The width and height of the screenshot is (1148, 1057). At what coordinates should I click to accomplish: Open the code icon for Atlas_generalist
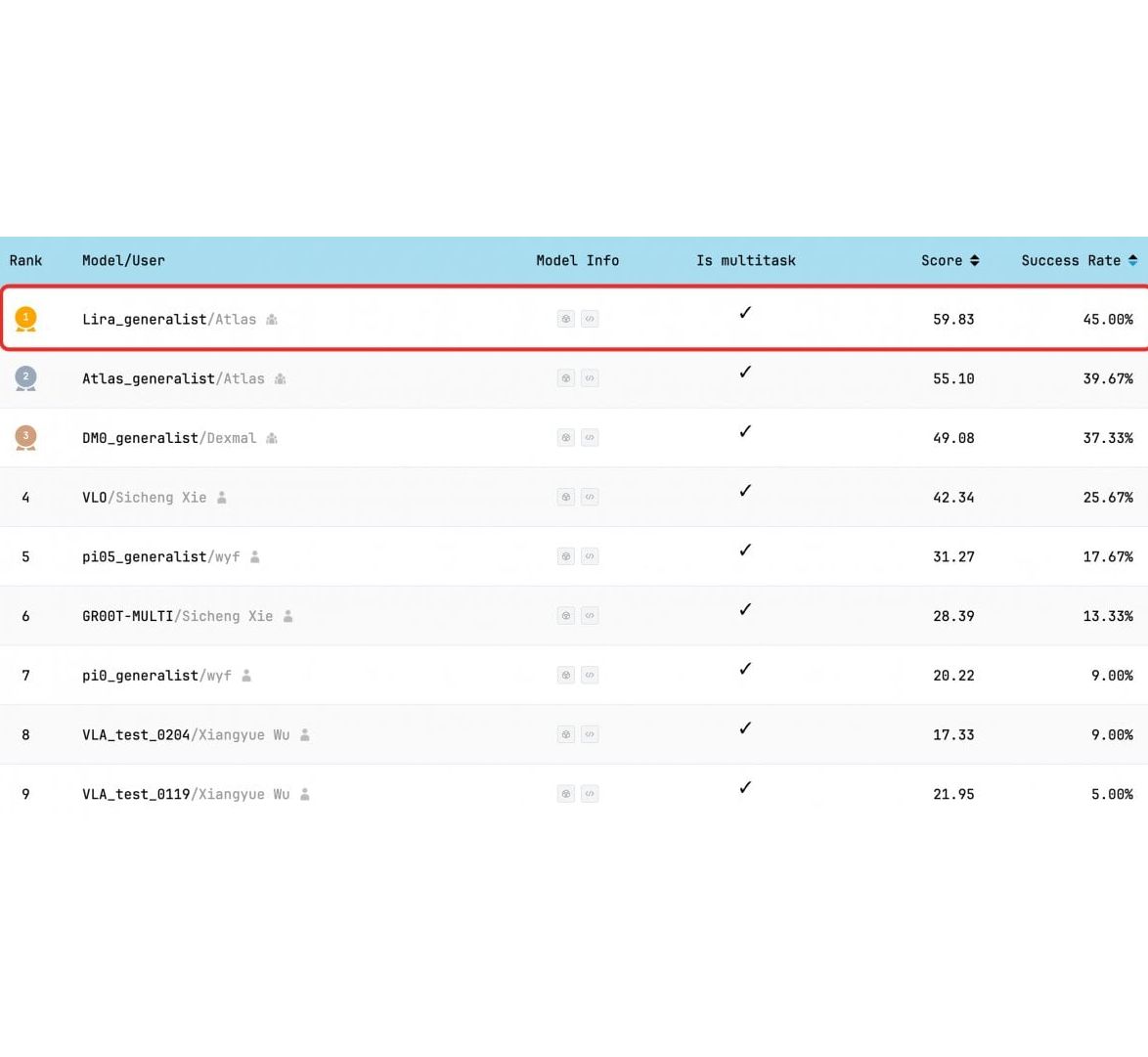pos(590,377)
